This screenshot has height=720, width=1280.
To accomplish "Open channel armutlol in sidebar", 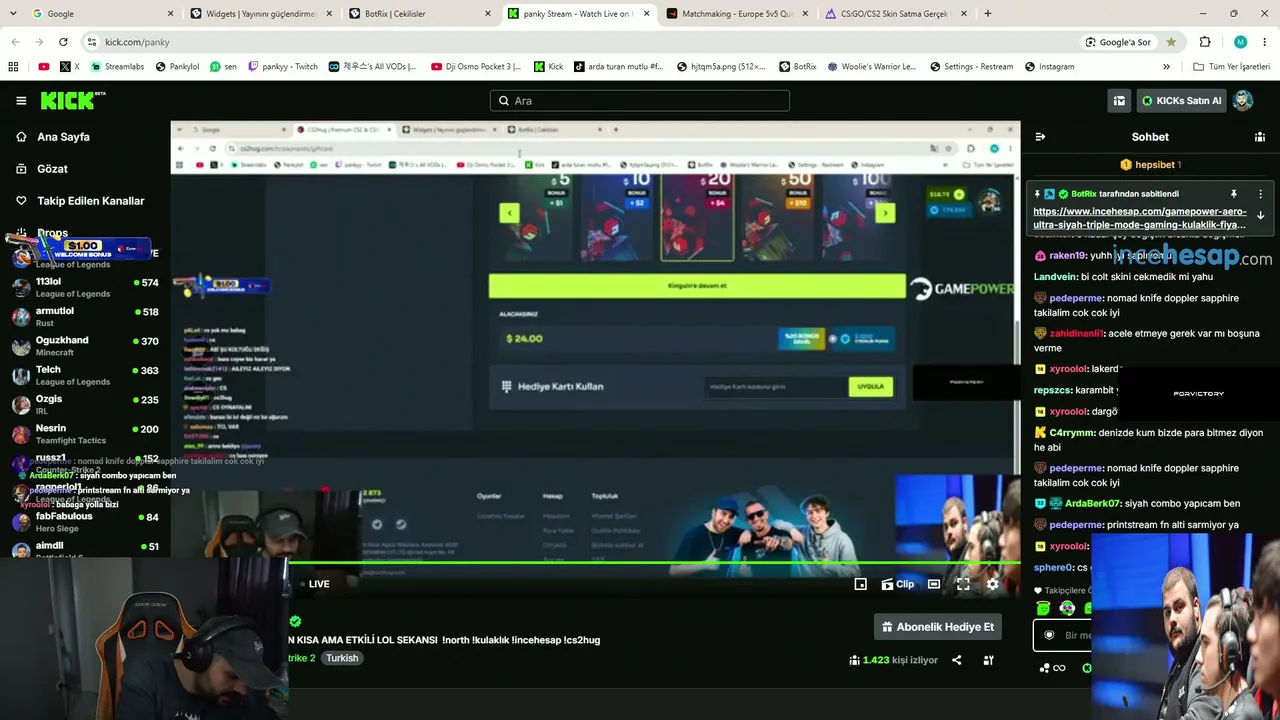I will [x=85, y=316].
